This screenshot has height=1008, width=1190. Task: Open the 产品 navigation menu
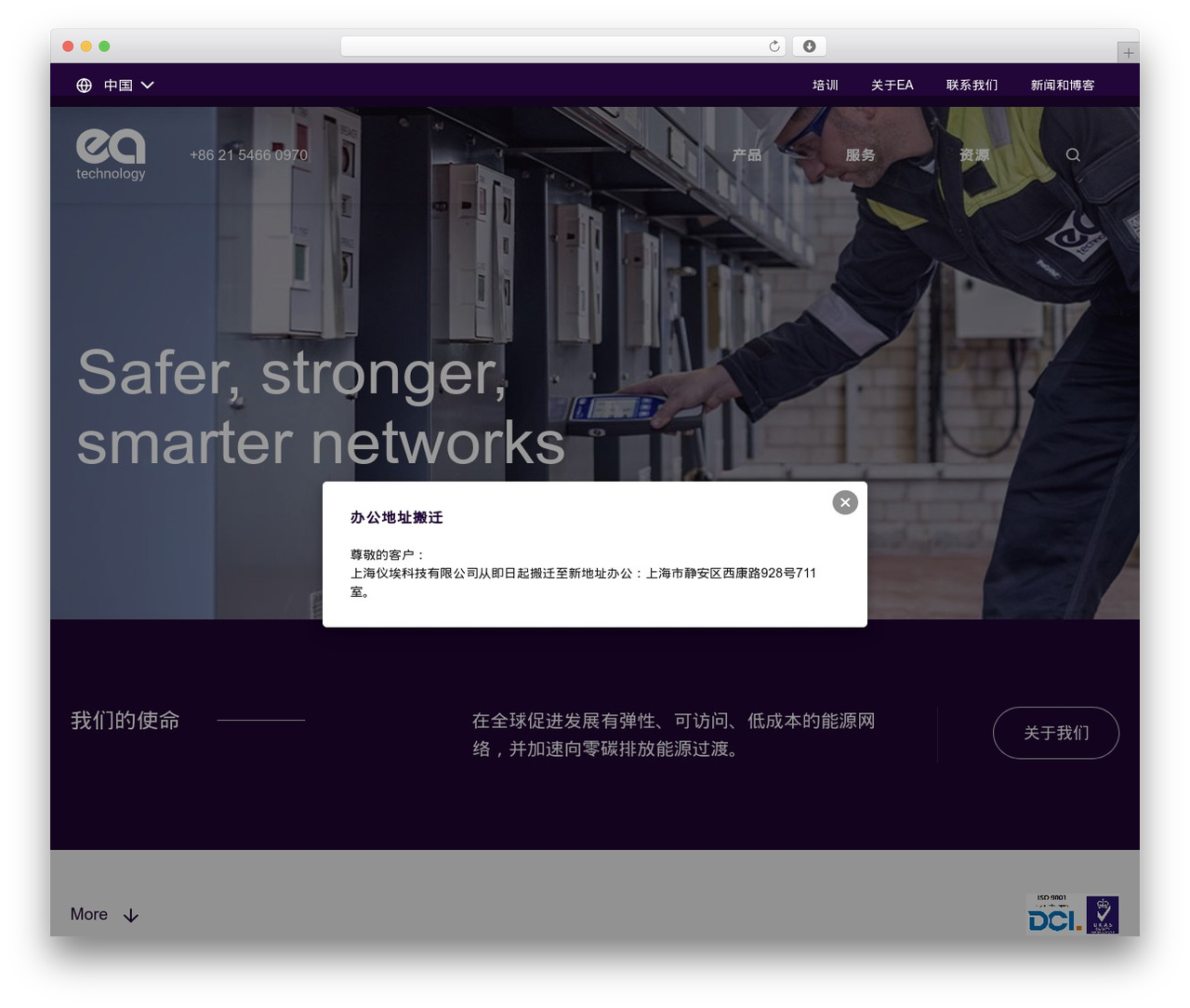[747, 155]
